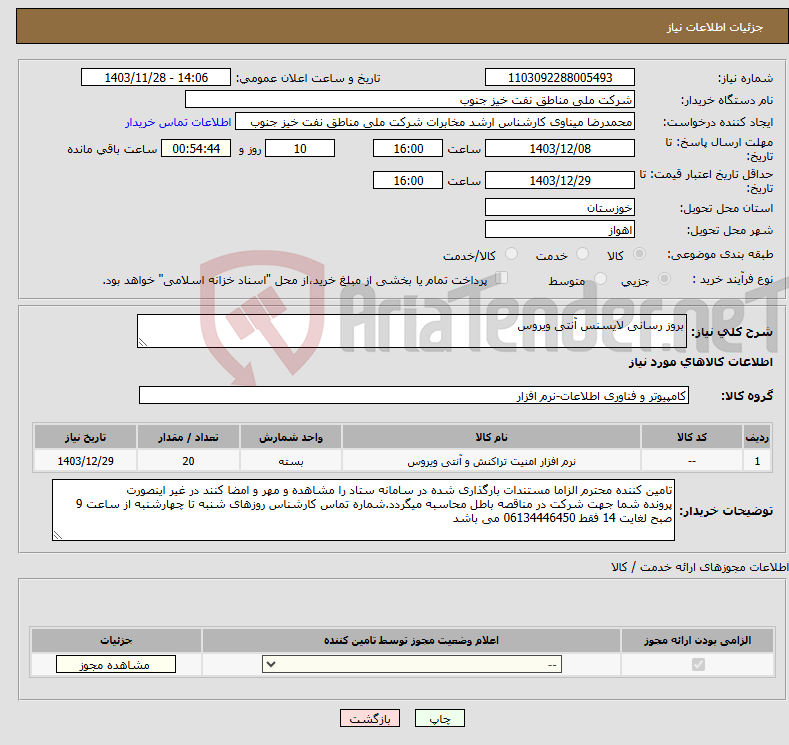The width and height of the screenshot is (789, 745).
Task: Click the need date cell 1403/12/29 in table
Action: [x=86, y=461]
